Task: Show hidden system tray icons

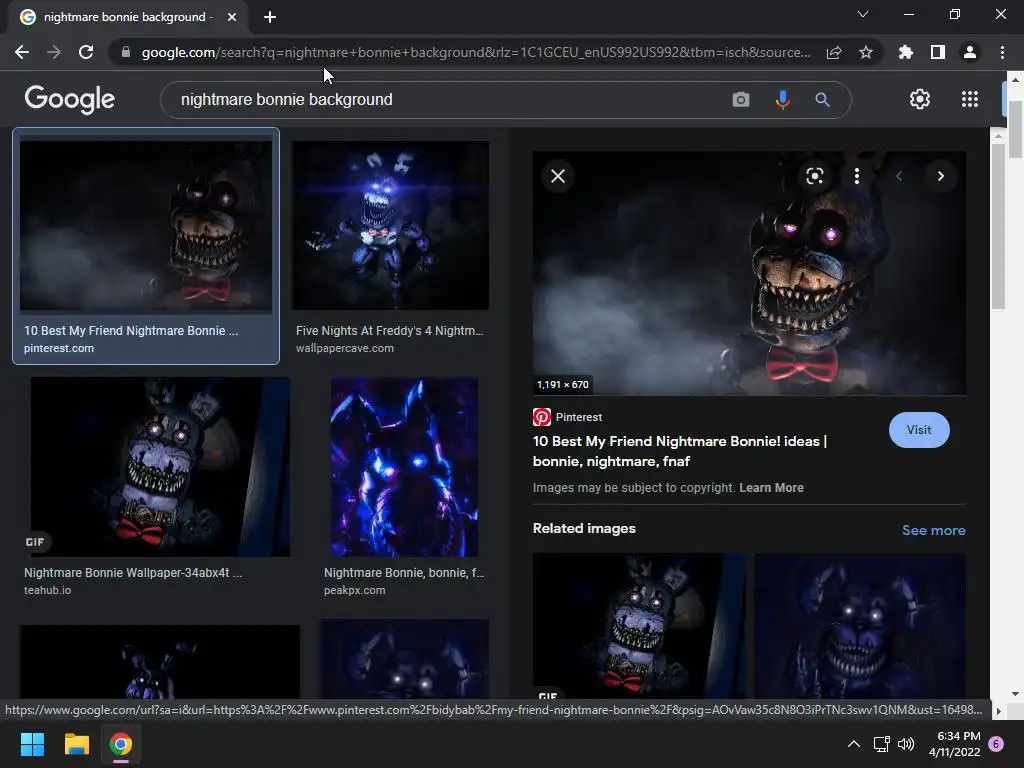Action: coord(854,744)
